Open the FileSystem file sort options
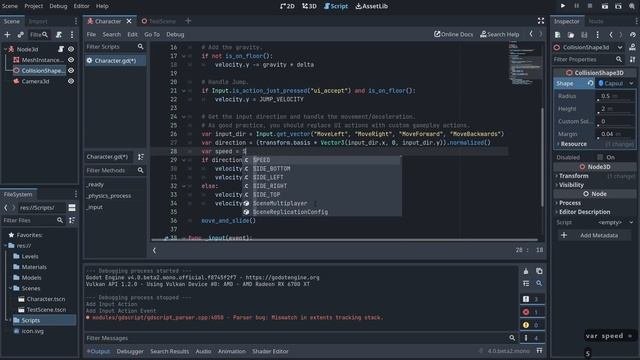Viewport: 640px width, 360px height. 72,220
